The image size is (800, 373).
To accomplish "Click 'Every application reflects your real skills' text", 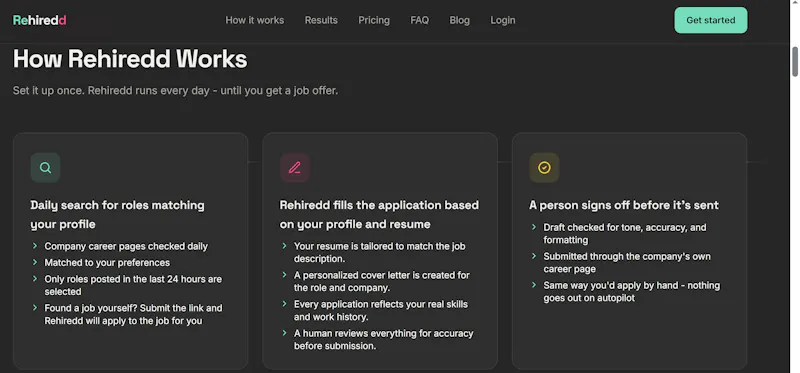I will point(381,310).
